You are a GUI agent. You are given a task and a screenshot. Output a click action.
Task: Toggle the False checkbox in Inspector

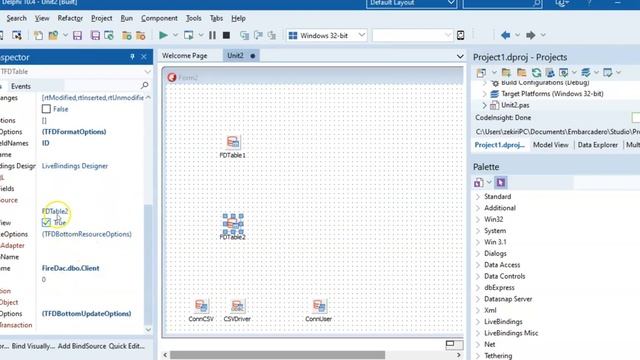(46, 109)
